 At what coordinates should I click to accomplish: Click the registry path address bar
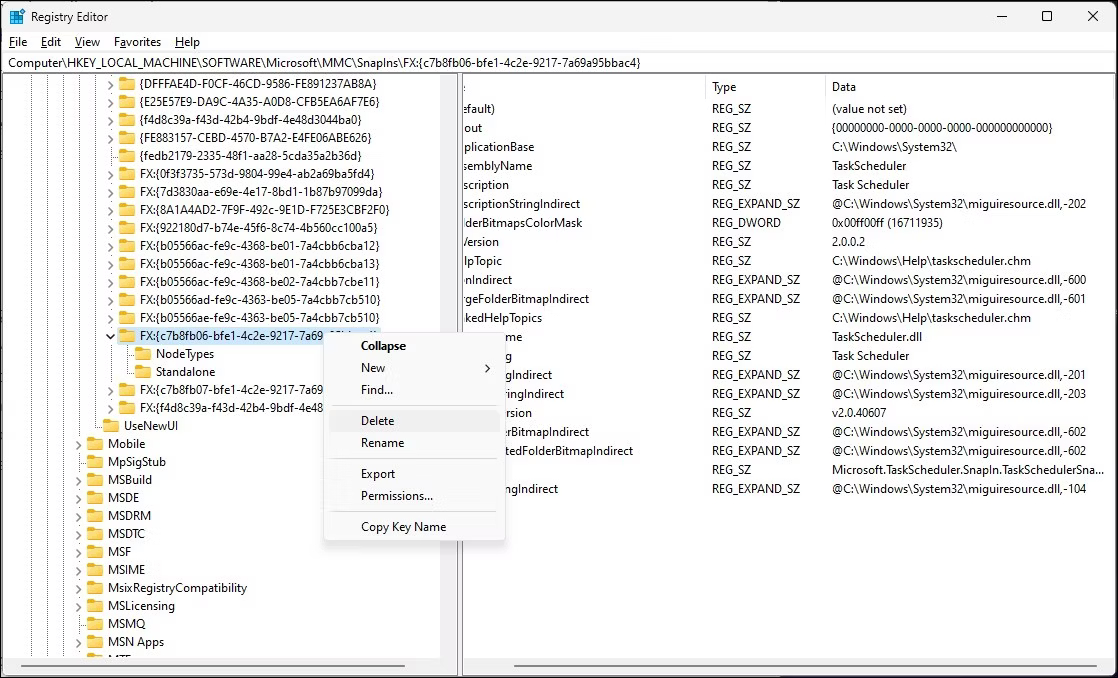[x=559, y=63]
